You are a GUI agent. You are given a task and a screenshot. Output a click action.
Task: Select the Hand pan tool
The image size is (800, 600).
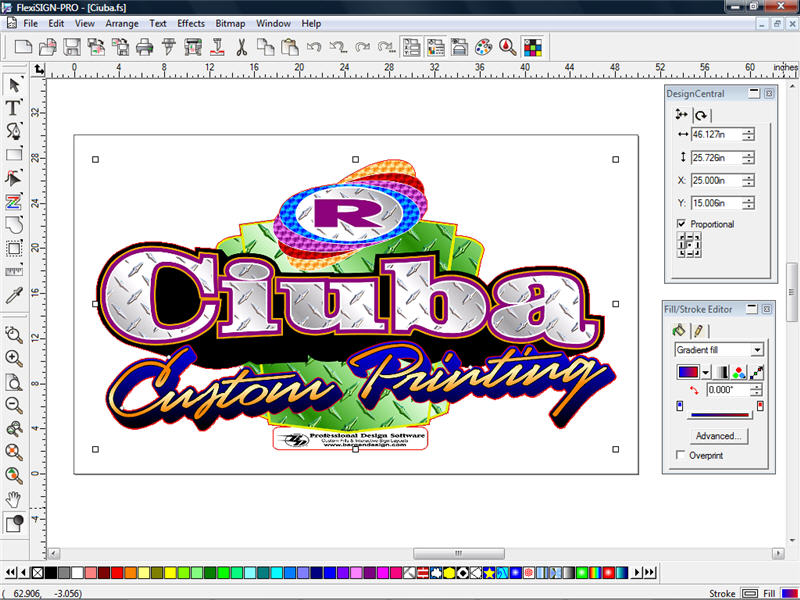(14, 499)
